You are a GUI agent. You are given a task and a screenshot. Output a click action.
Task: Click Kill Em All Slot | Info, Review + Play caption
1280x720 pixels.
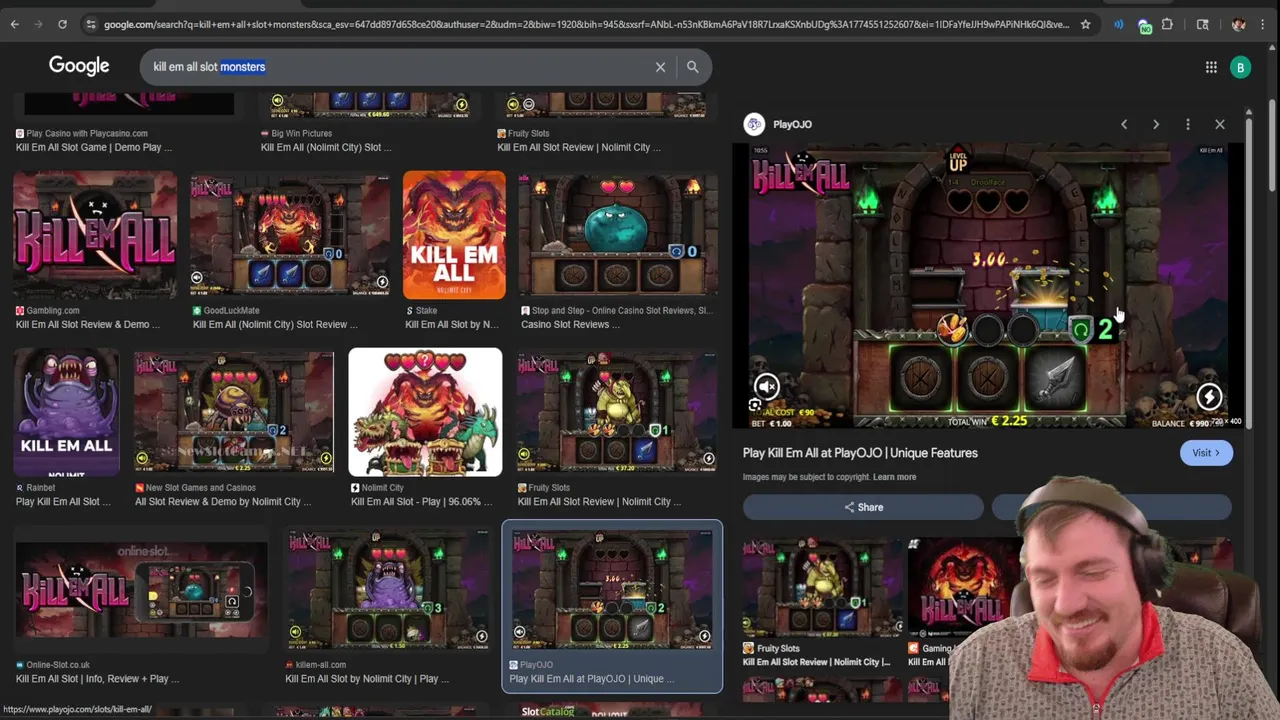click(98, 678)
